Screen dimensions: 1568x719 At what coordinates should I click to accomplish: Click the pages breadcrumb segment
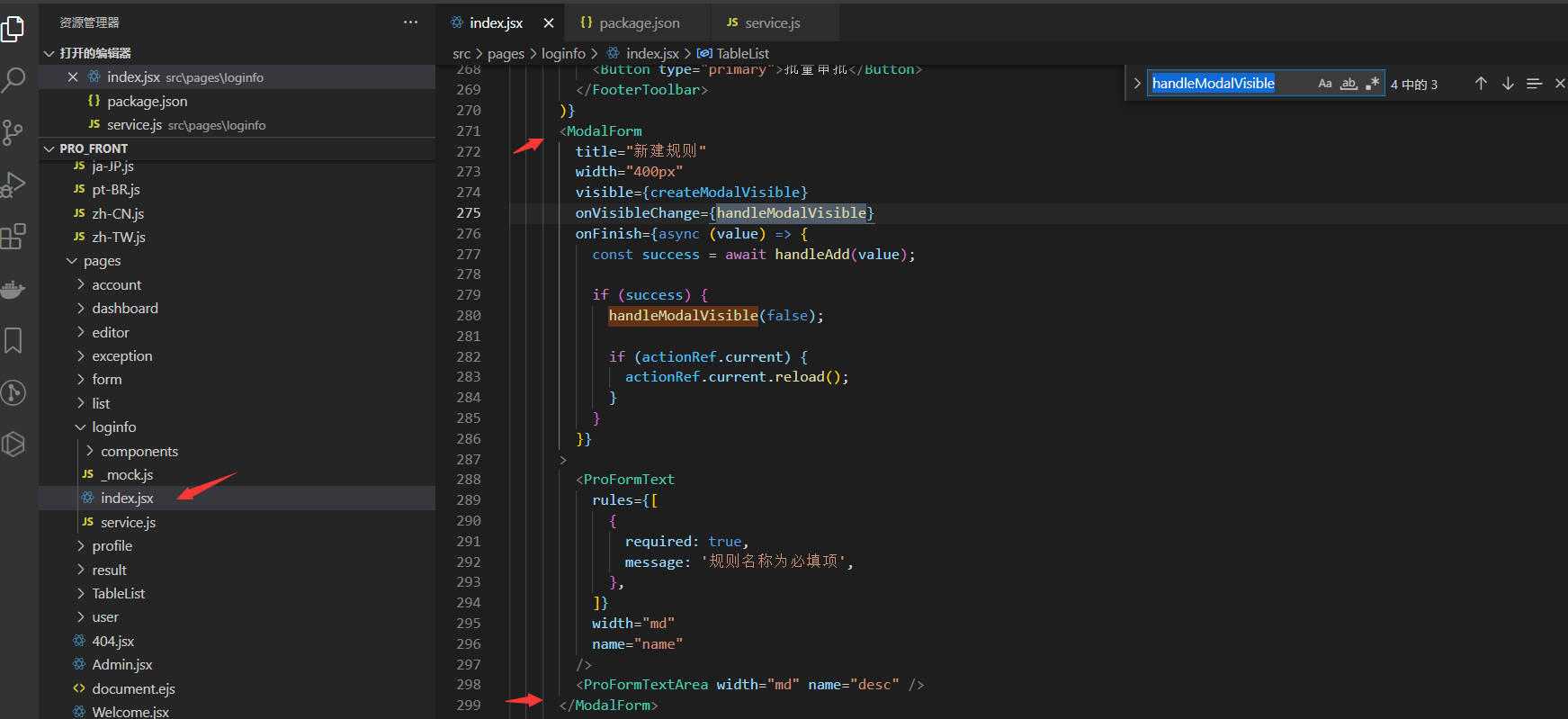tap(506, 54)
